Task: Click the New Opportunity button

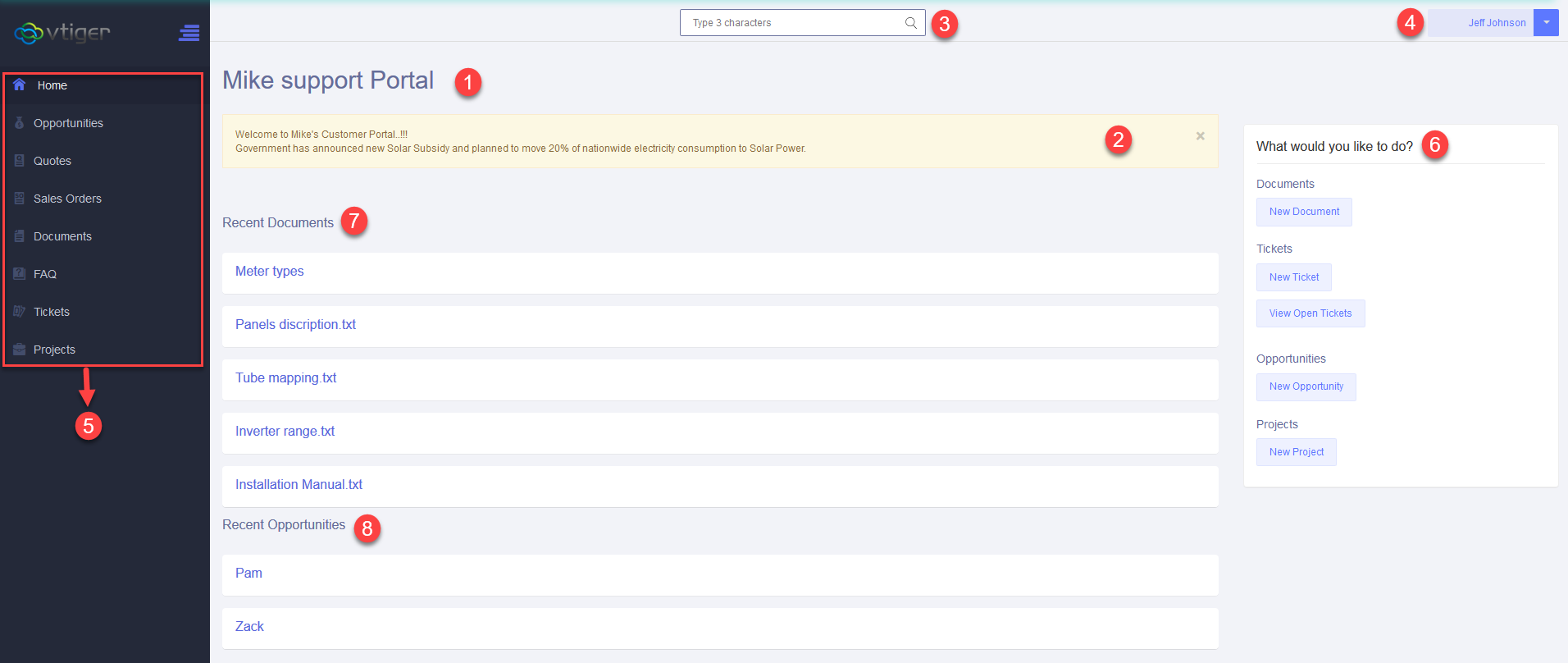Action: (x=1306, y=386)
